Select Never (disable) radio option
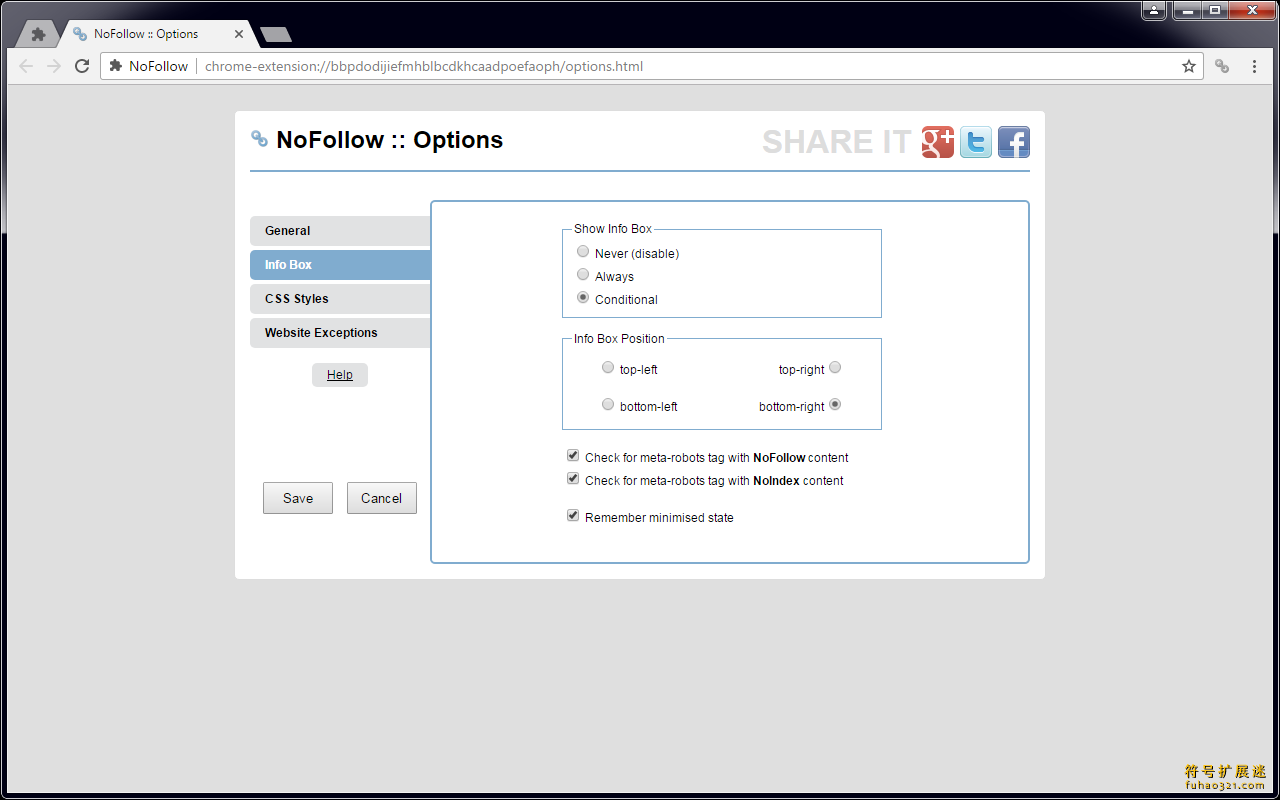 click(x=583, y=252)
